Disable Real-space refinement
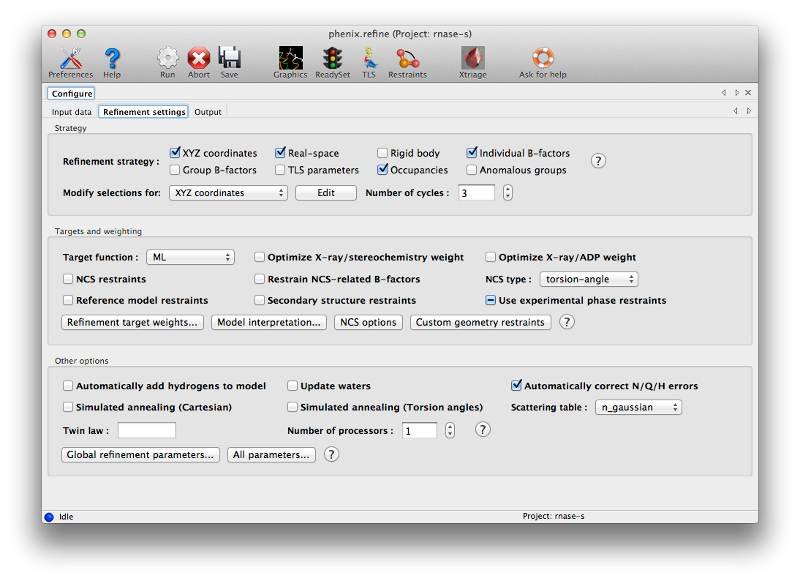Screen dimensions: 800x581 coord(279,152)
